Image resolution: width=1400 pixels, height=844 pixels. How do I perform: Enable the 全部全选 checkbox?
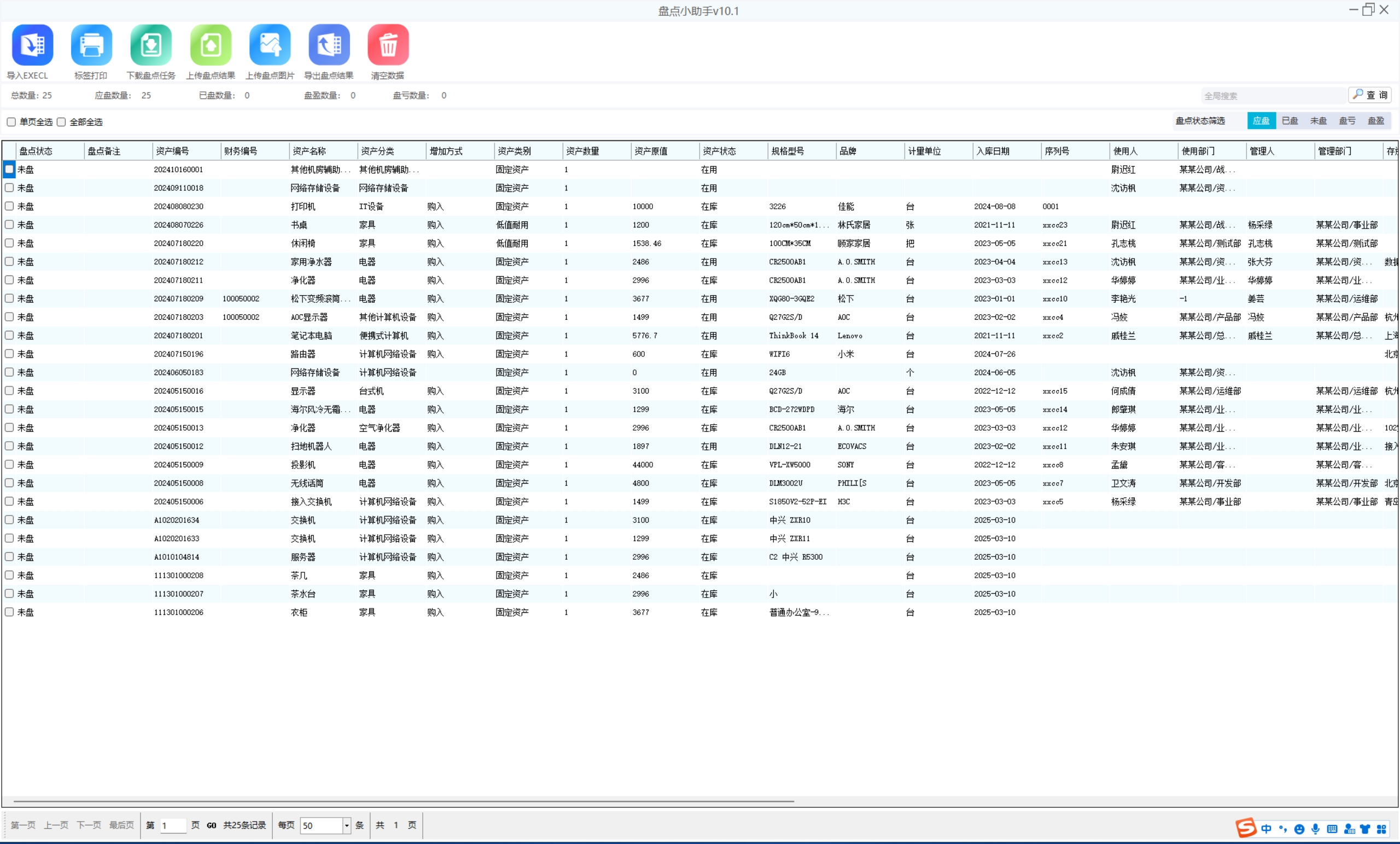tap(61, 122)
